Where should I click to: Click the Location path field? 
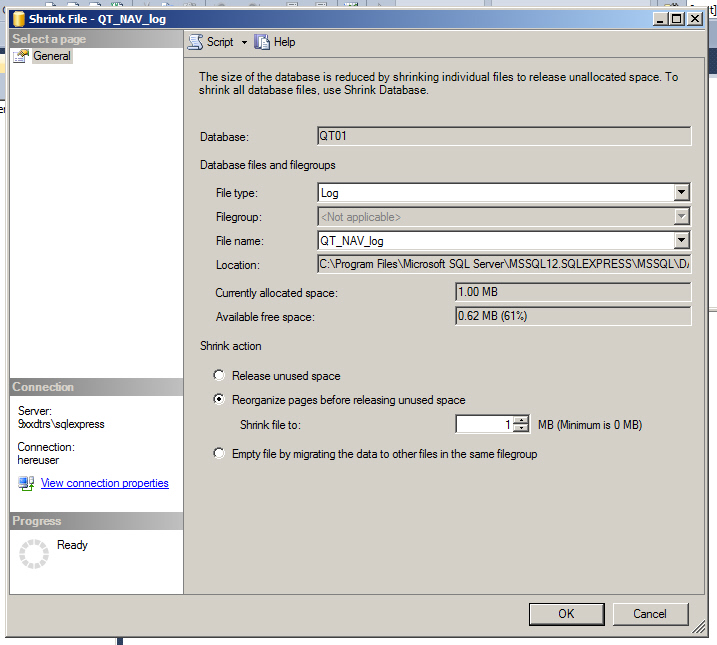click(503, 265)
